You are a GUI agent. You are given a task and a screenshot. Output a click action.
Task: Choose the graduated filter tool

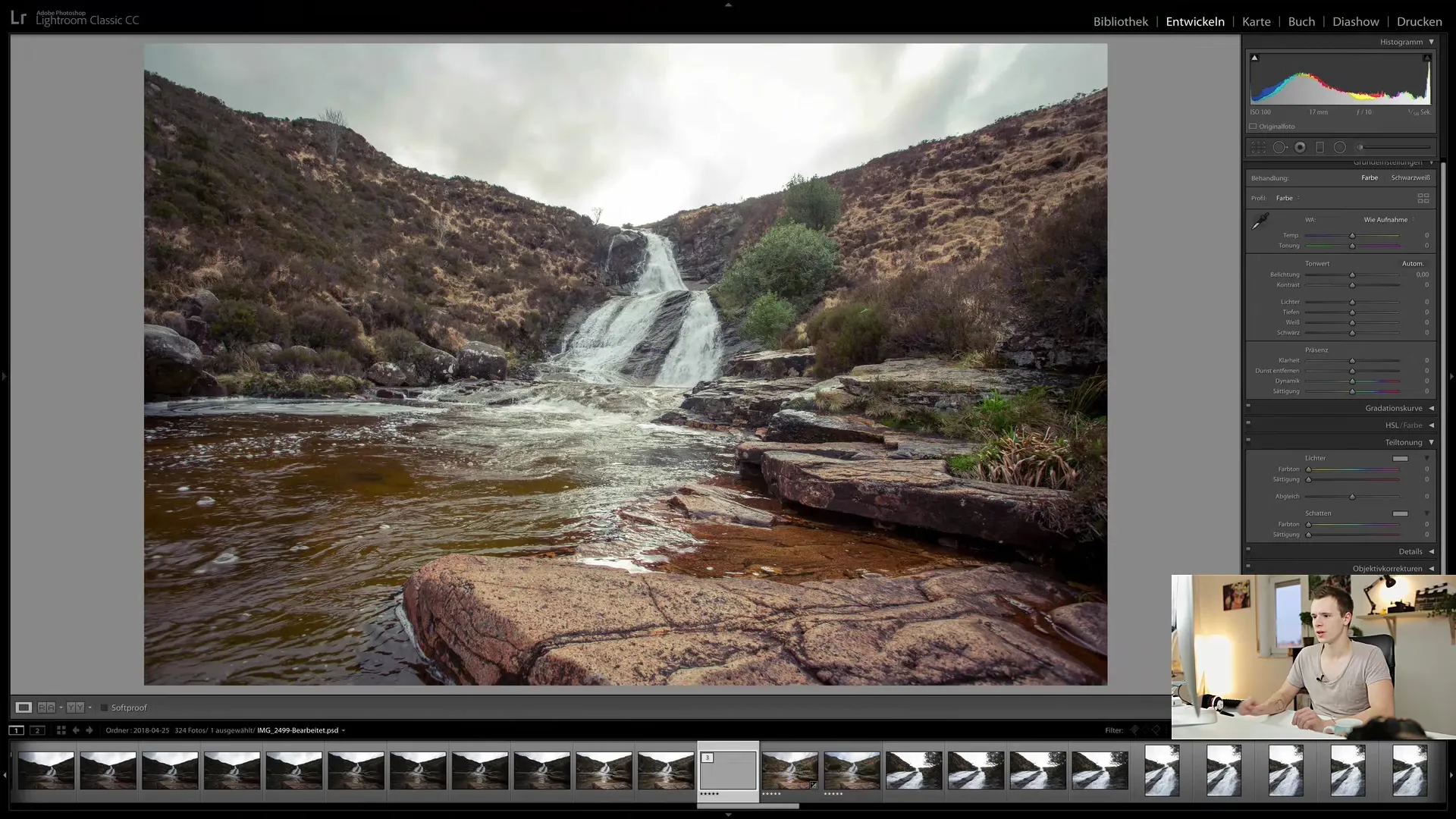1319,148
